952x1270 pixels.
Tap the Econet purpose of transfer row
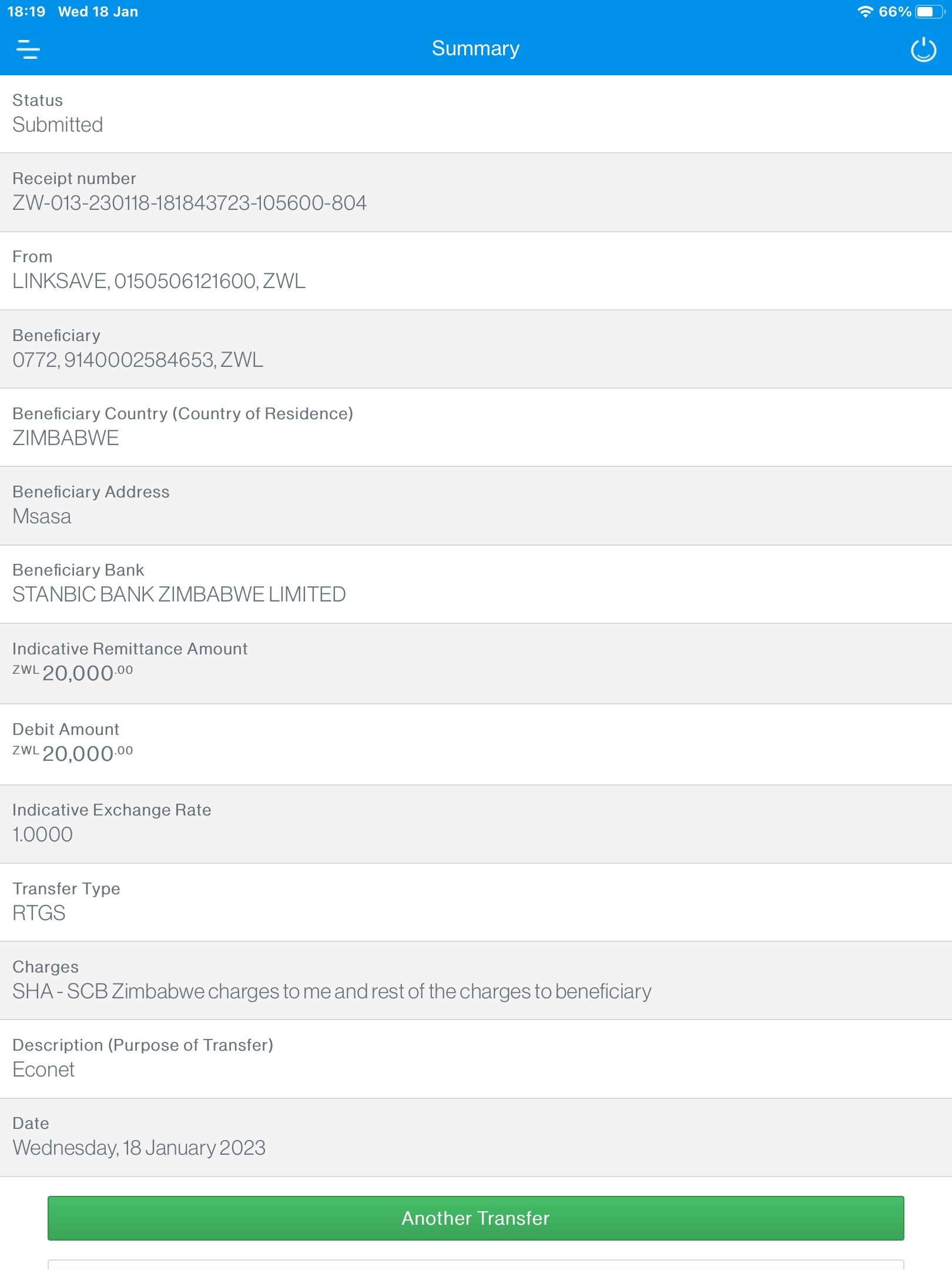(476, 1059)
